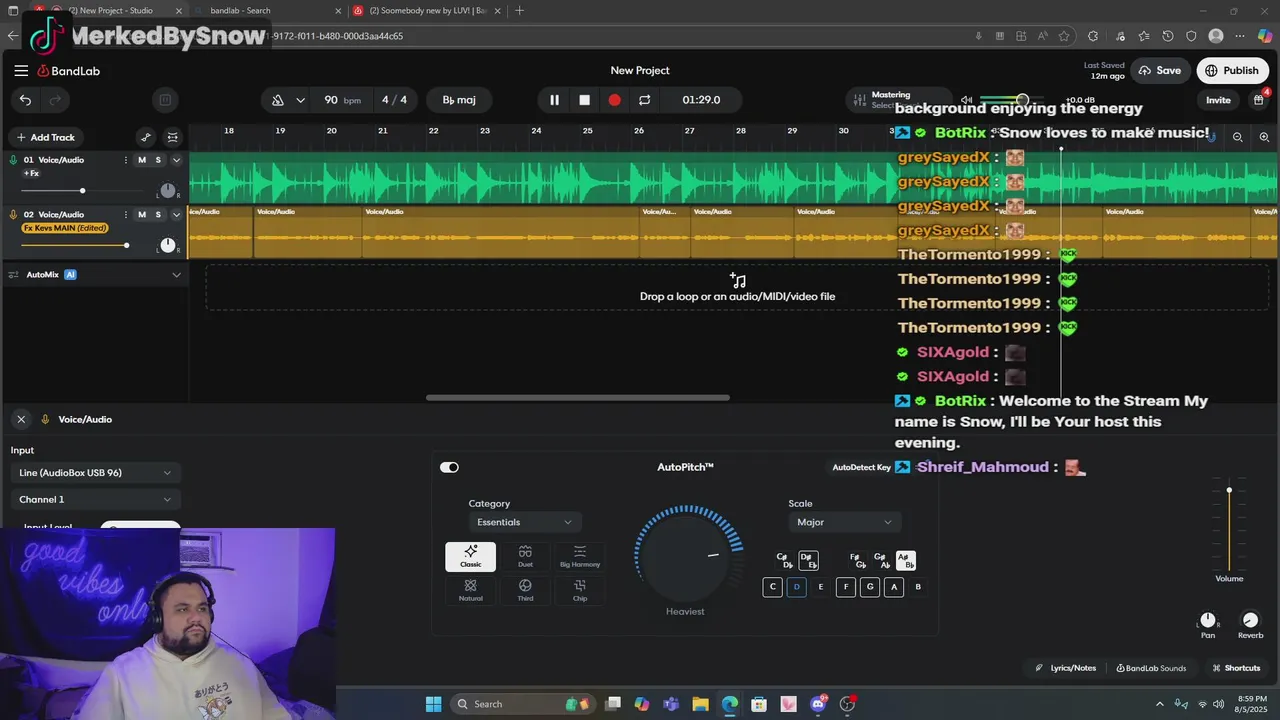This screenshot has height=720, width=1280.
Task: Open the B♭ maj key selector
Action: point(459,100)
